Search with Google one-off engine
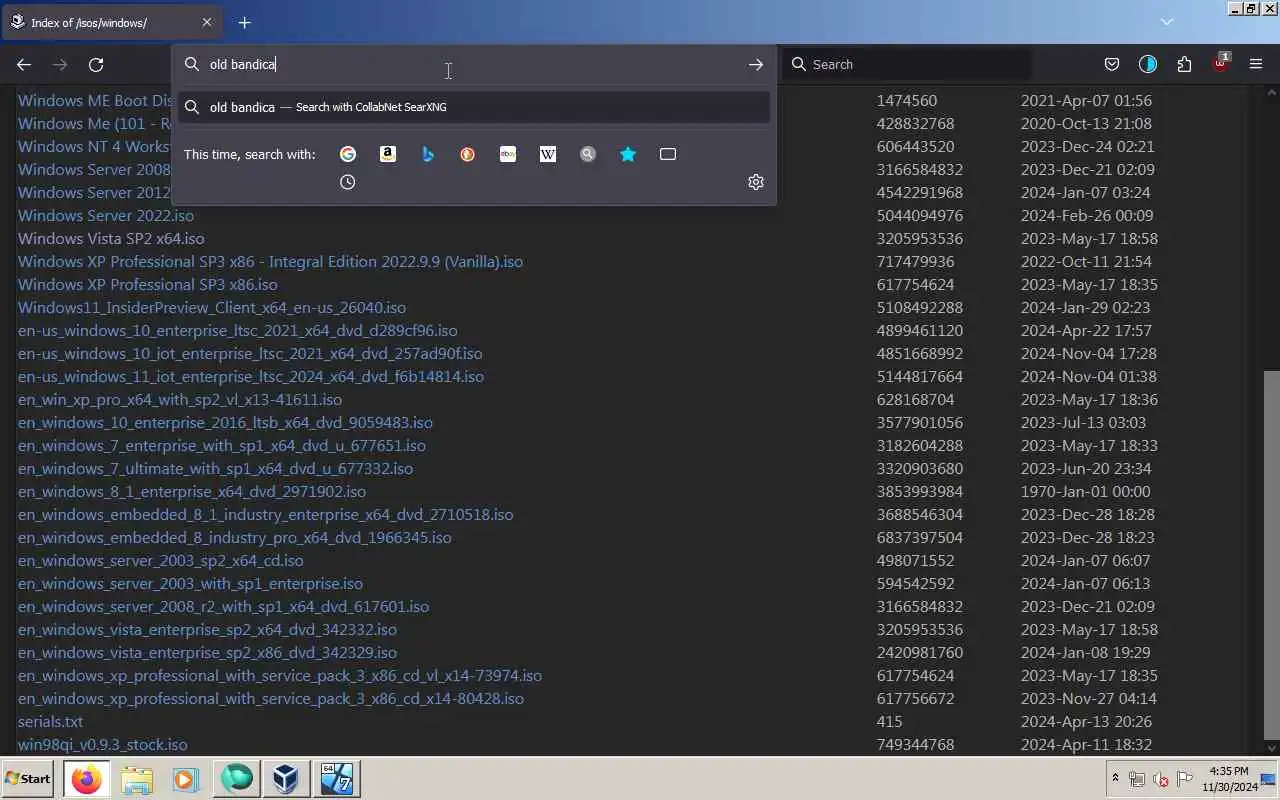Image resolution: width=1280 pixels, height=800 pixels. pos(348,154)
